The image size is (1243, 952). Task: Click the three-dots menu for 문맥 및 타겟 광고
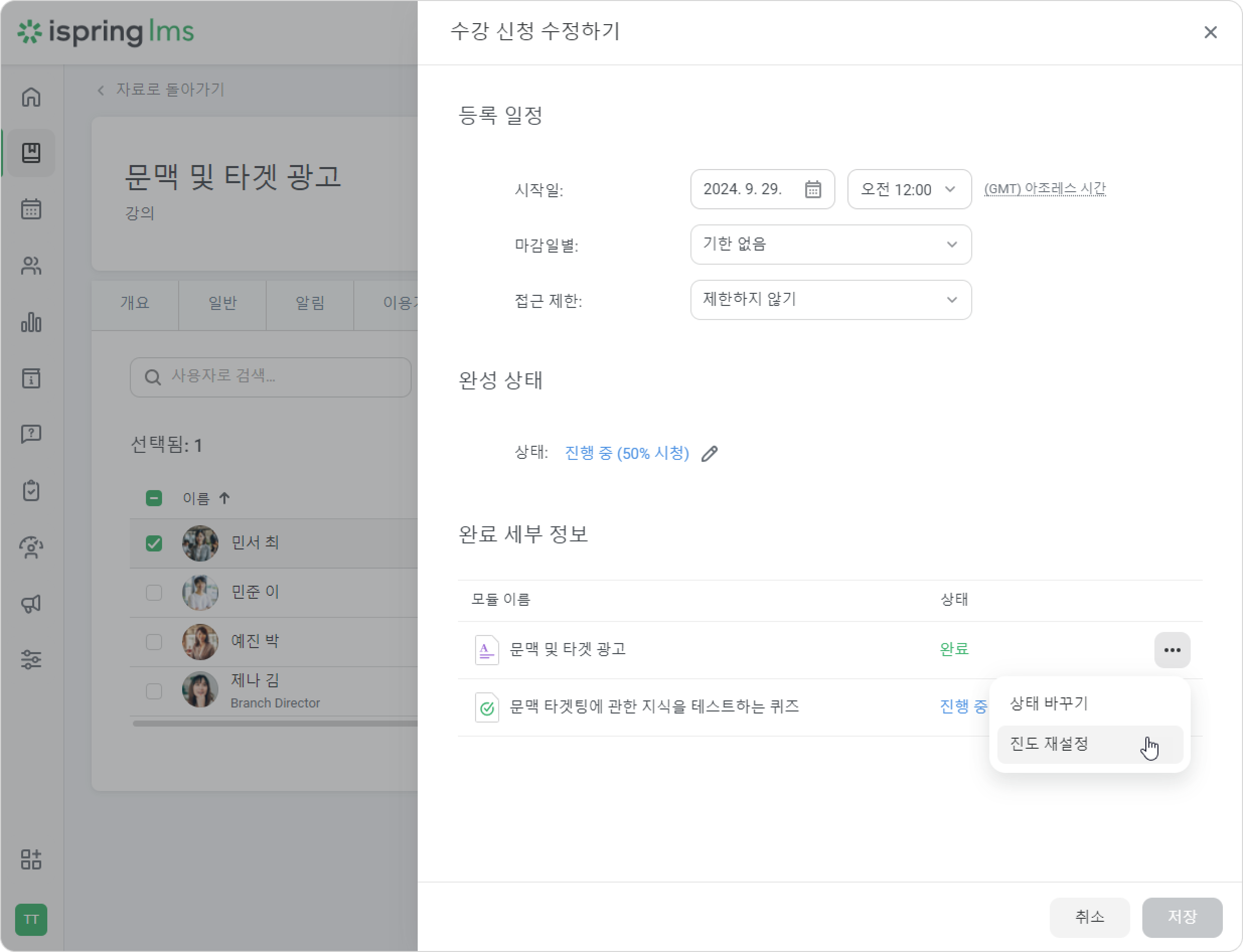pos(1172,650)
